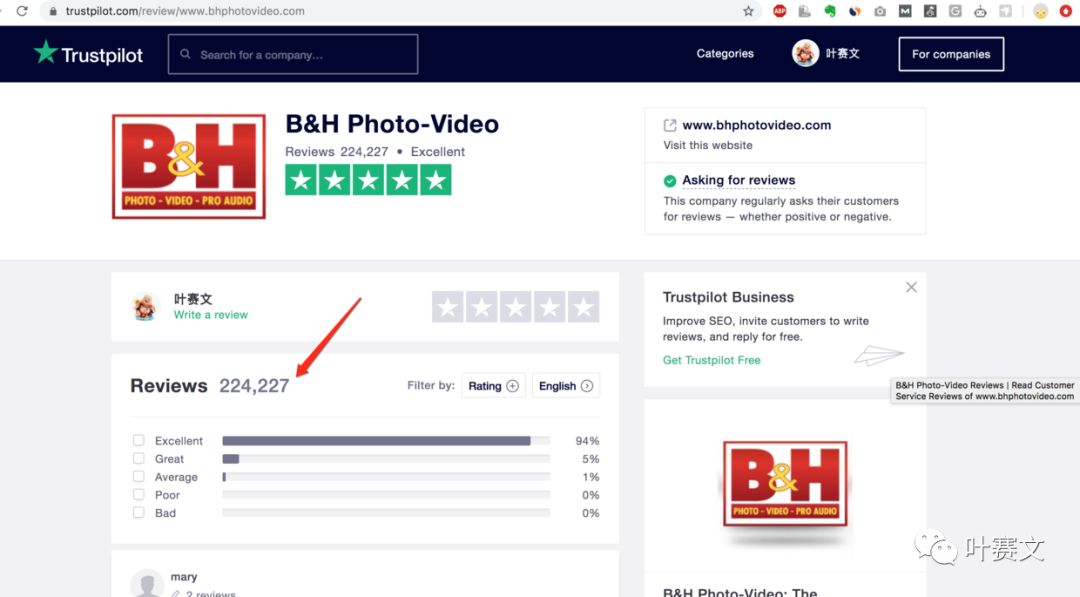Open www.bhphotovideo.com website link
This screenshot has width=1080, height=597.
pyautogui.click(x=756, y=125)
